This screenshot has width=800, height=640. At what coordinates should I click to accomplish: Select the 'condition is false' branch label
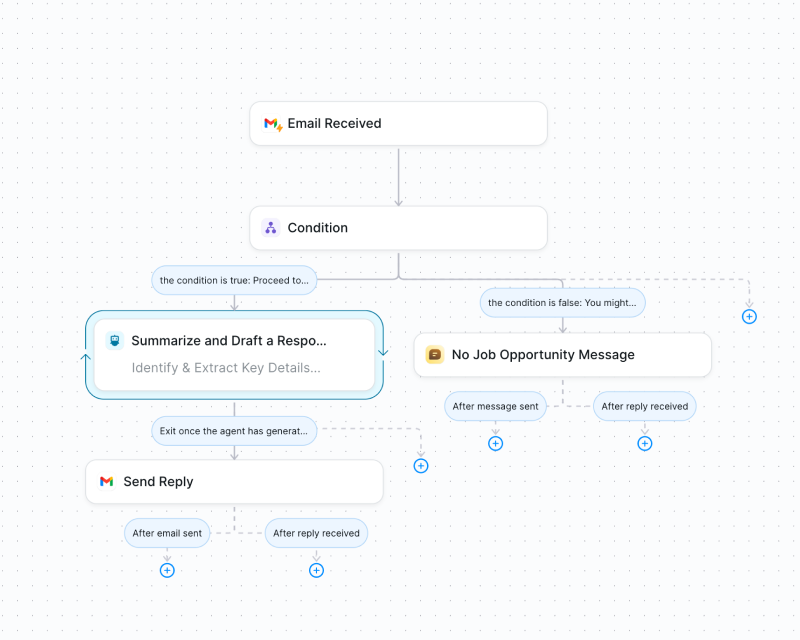pos(562,303)
